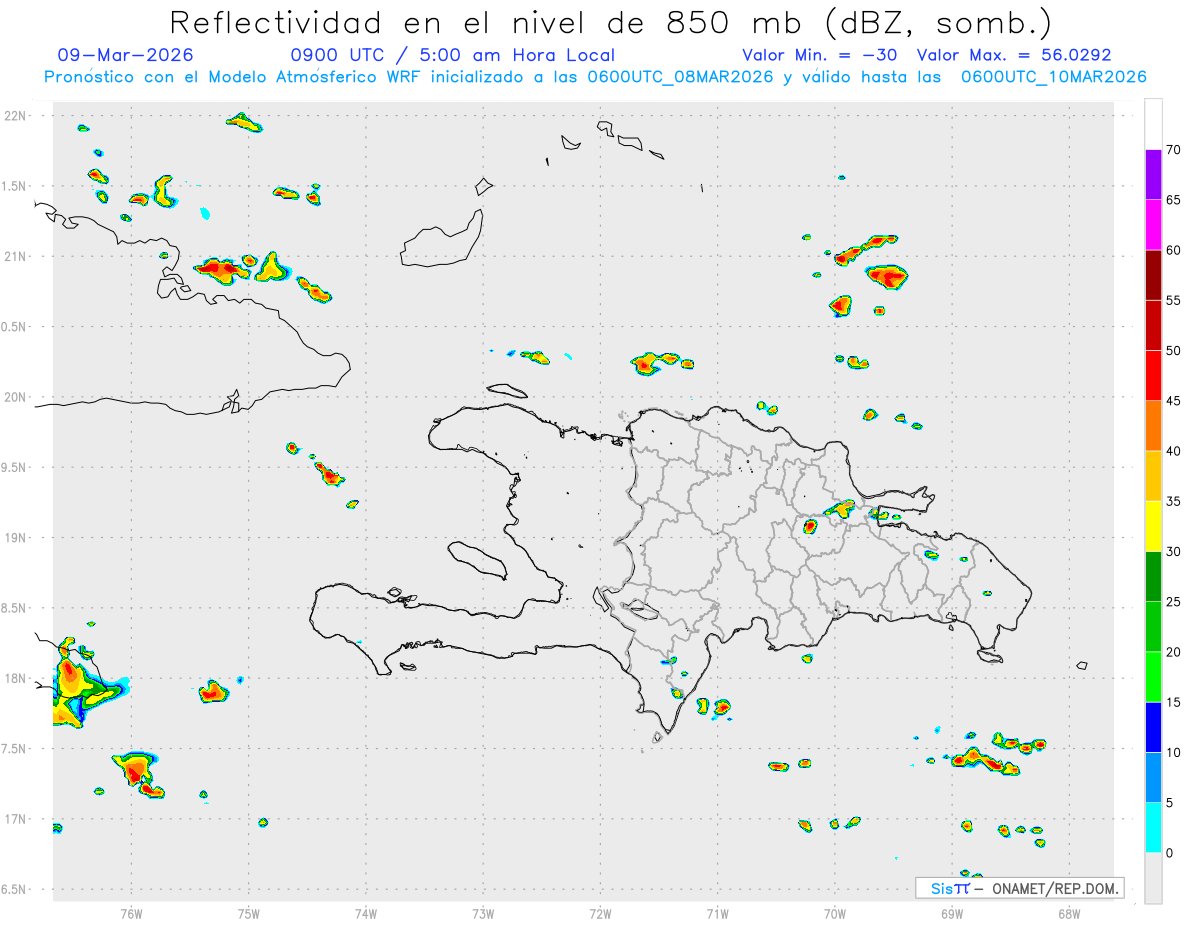Click the '71W' longitude label

[x=717, y=913]
